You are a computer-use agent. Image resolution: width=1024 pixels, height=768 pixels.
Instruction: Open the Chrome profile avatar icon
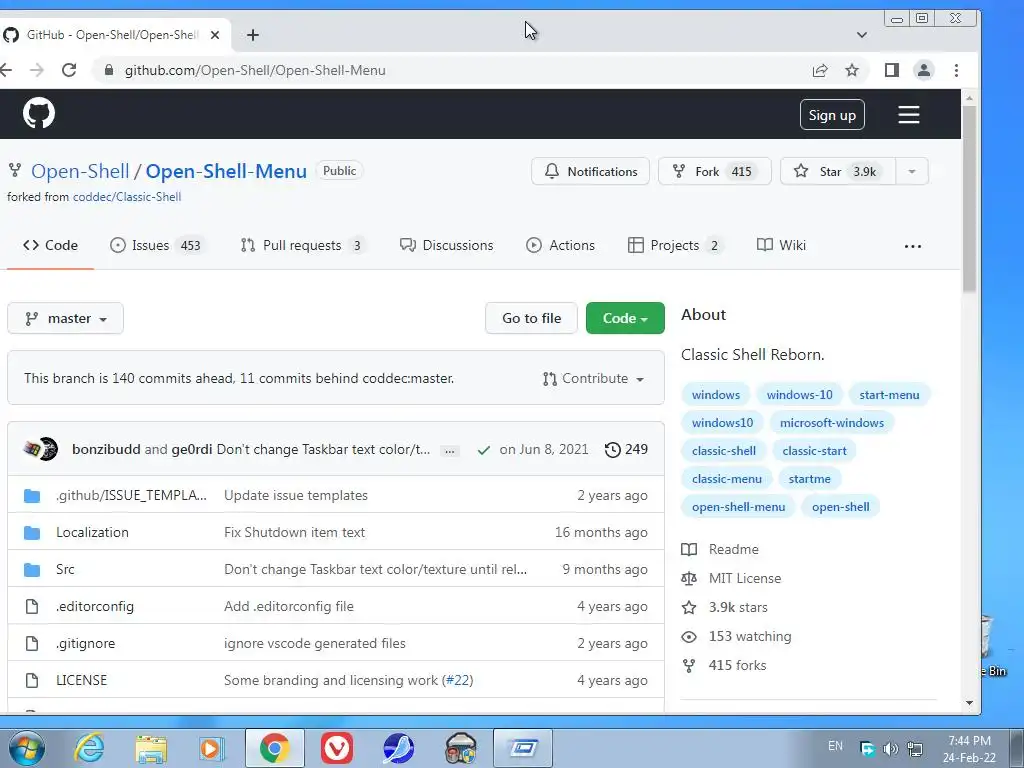pyautogui.click(x=923, y=70)
